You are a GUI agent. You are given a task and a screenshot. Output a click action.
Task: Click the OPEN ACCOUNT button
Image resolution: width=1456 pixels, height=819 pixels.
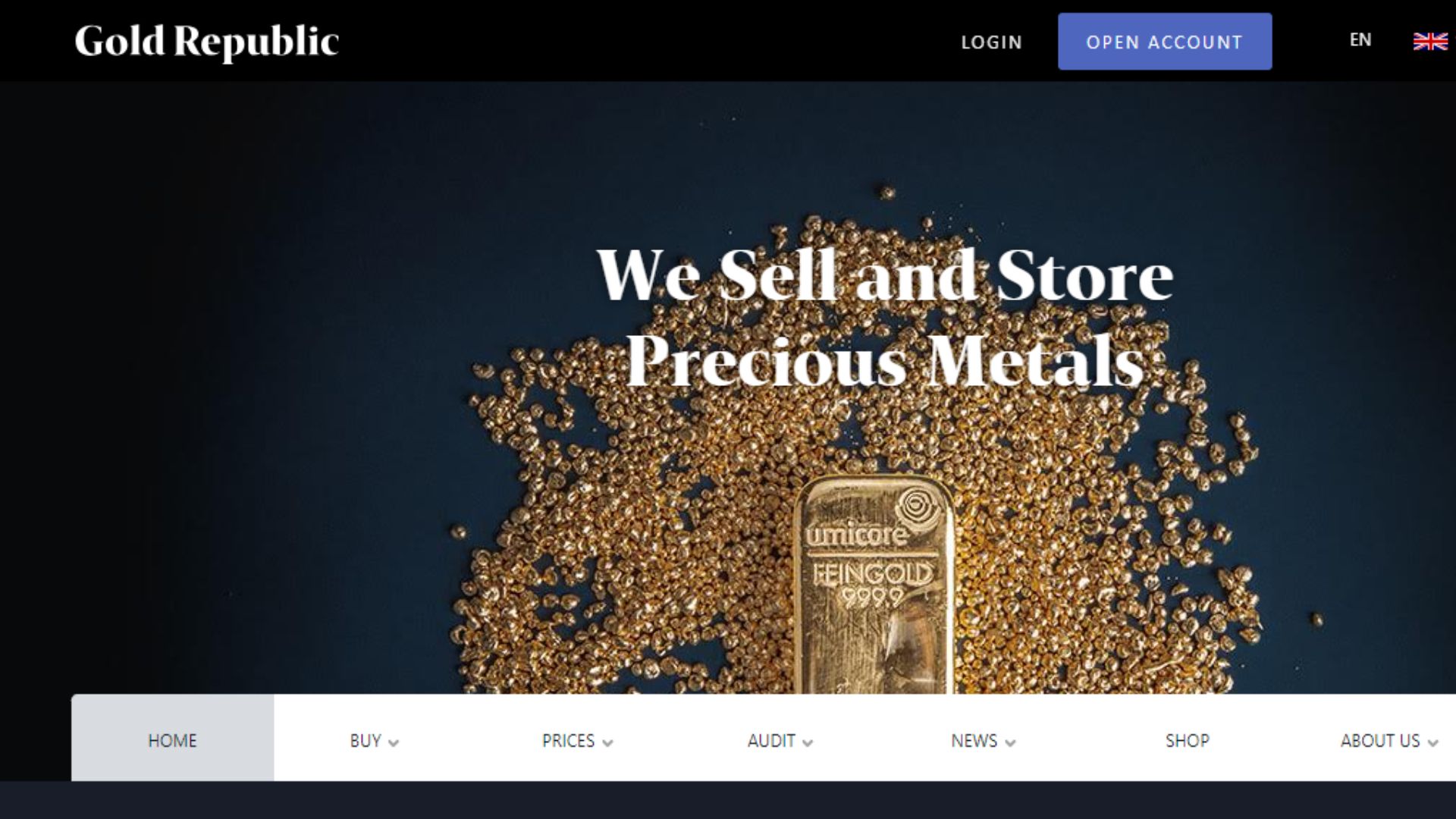pyautogui.click(x=1165, y=42)
